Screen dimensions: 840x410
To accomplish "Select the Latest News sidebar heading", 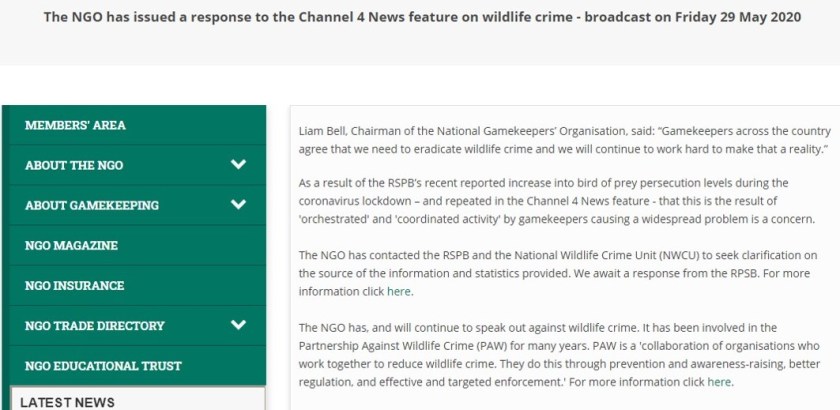I will tap(68, 402).
